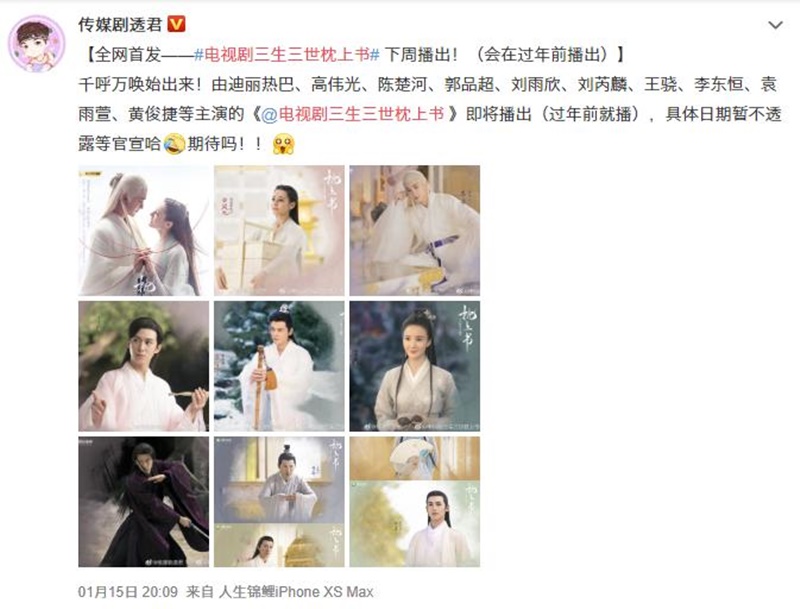Screen dimensions: 800x609
Task: Open the woman with golden lantern photo
Action: (x=279, y=231)
